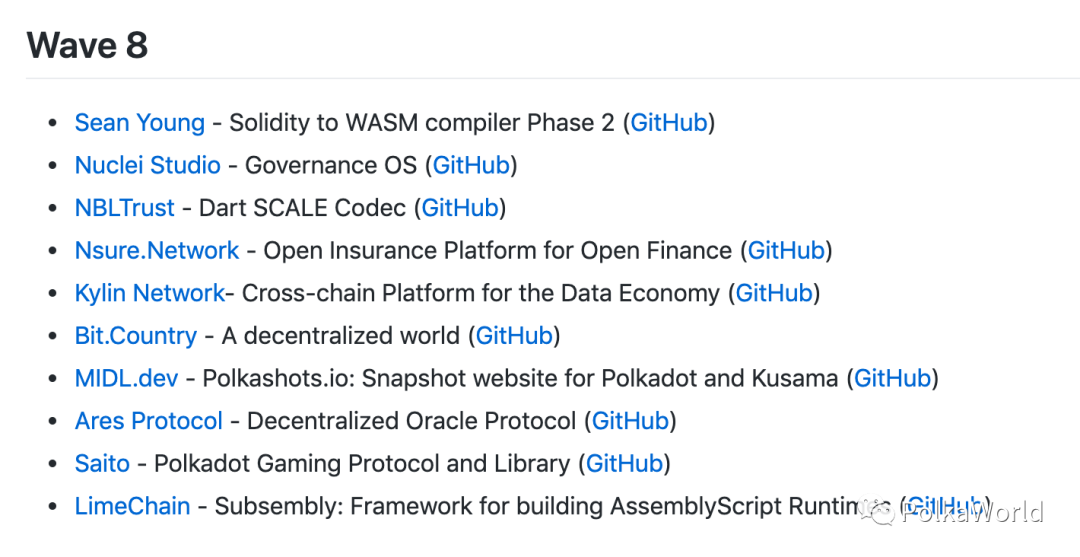Open GitHub link for Open Insurance Platform
The width and height of the screenshot is (1080, 557).
[786, 251]
